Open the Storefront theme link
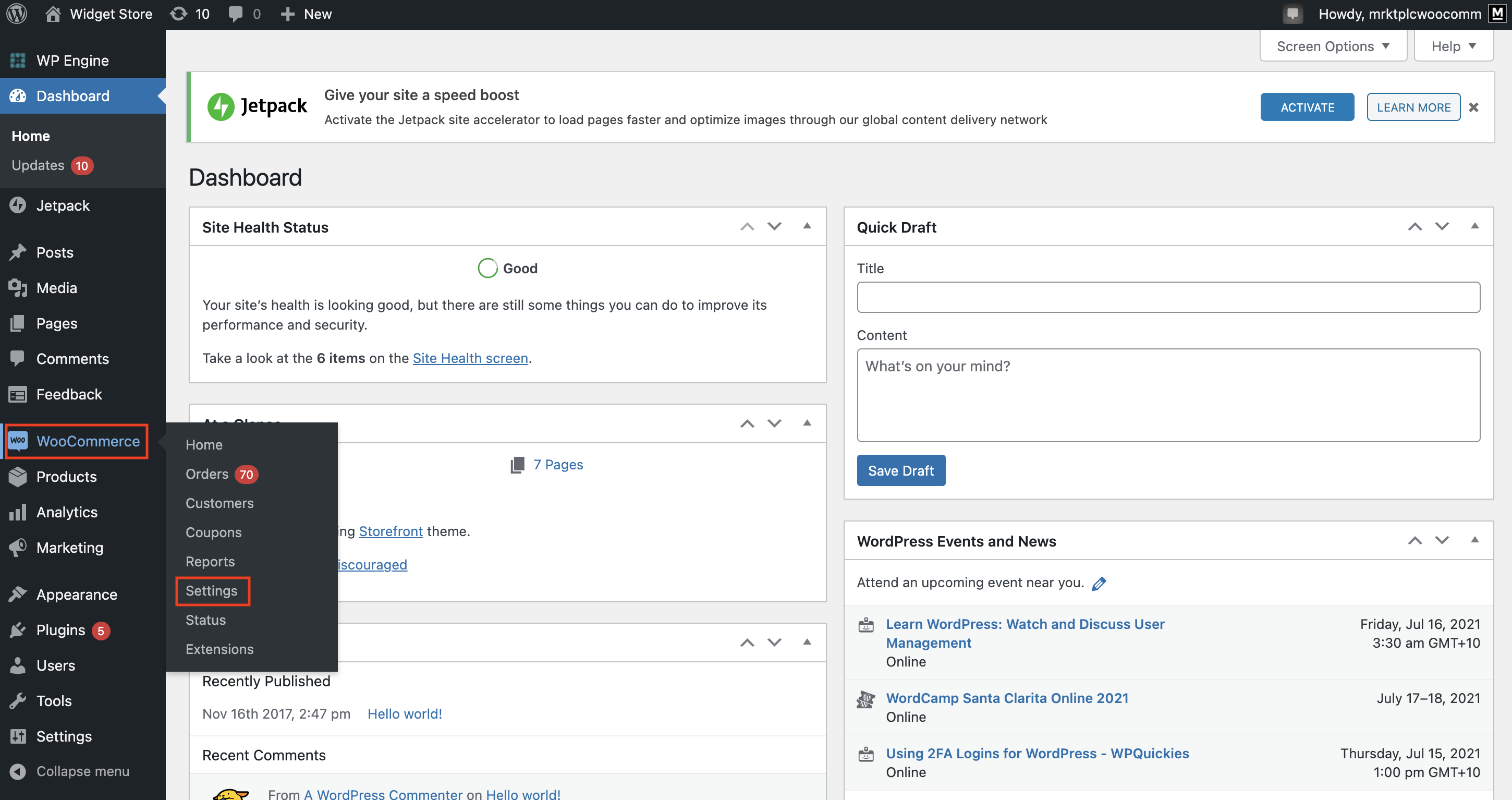The height and width of the screenshot is (800, 1512). 391,531
